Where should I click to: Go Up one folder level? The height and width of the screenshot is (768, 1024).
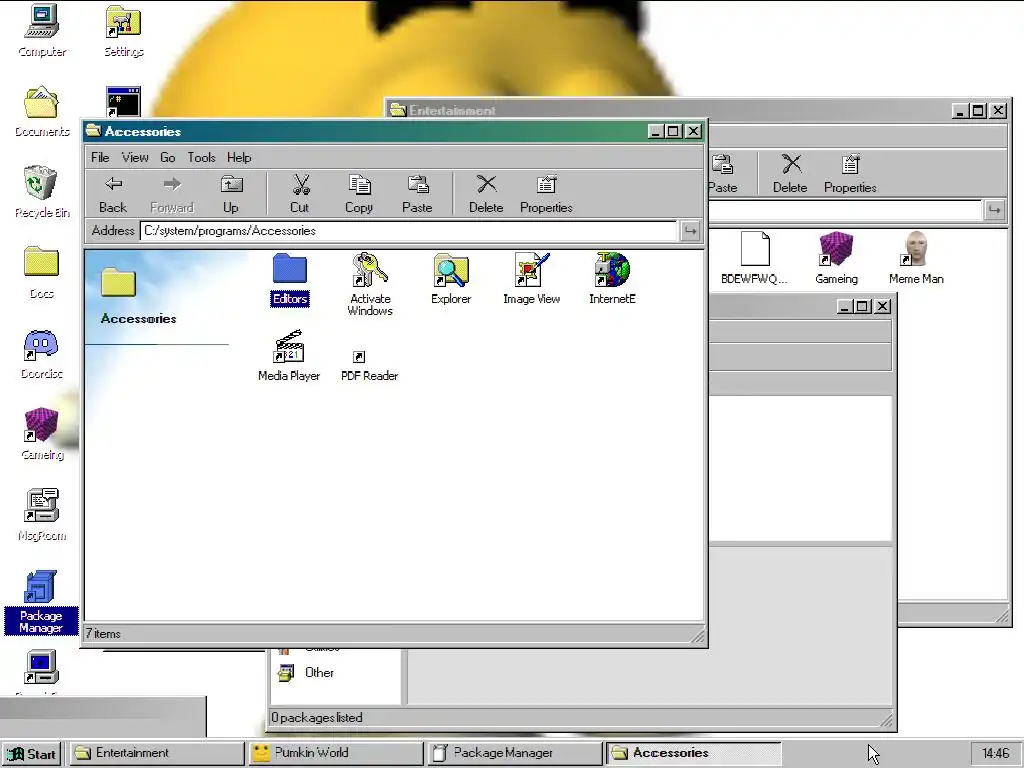coord(231,194)
